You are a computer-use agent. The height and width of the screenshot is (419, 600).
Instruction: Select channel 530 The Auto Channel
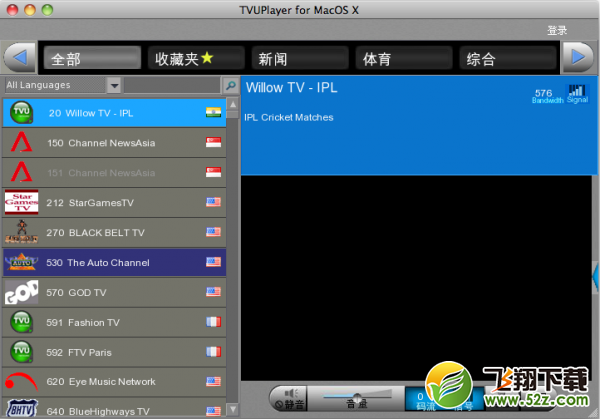point(114,262)
